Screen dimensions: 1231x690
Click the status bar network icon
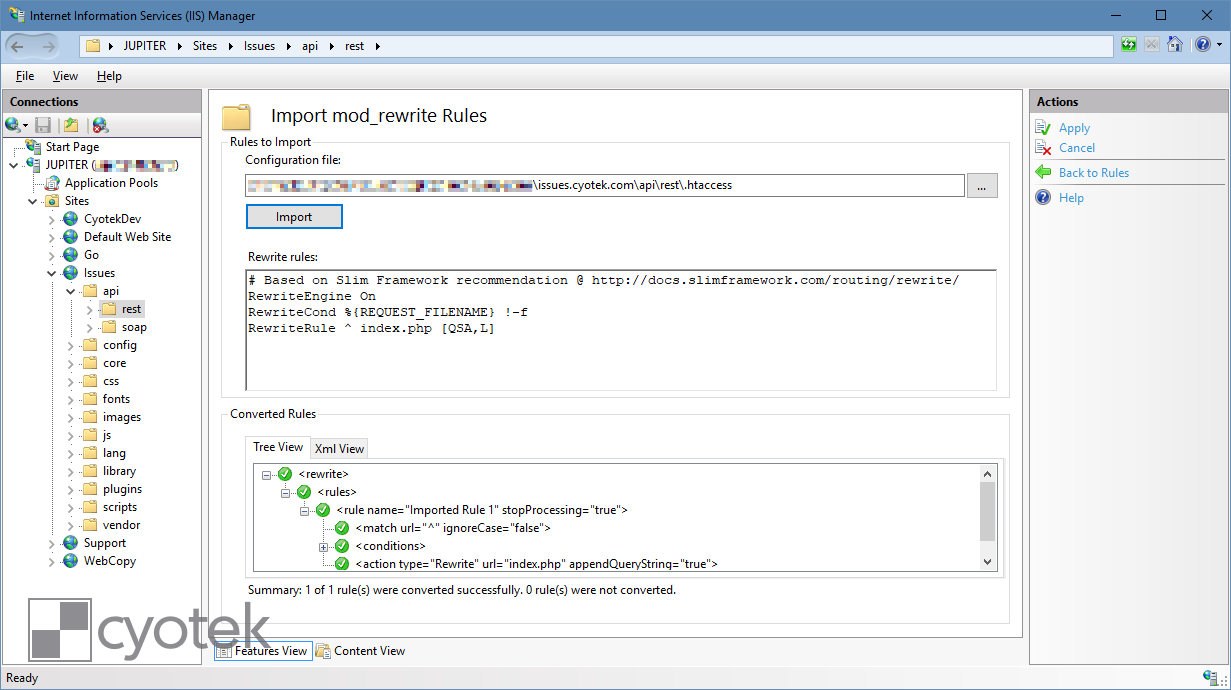(x=1208, y=678)
